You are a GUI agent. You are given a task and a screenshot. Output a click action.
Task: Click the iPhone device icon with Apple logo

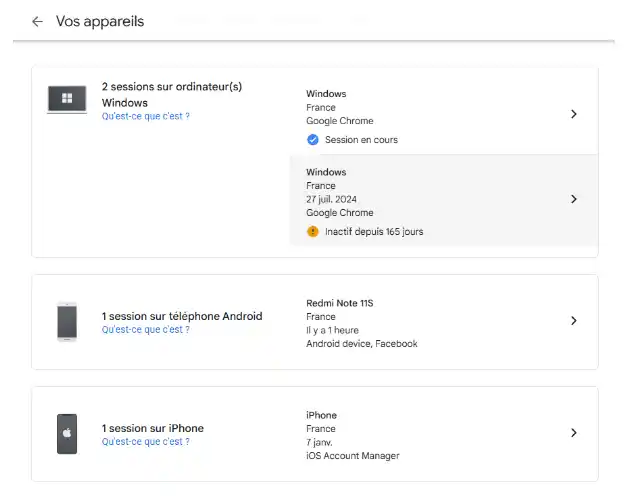pos(67,434)
